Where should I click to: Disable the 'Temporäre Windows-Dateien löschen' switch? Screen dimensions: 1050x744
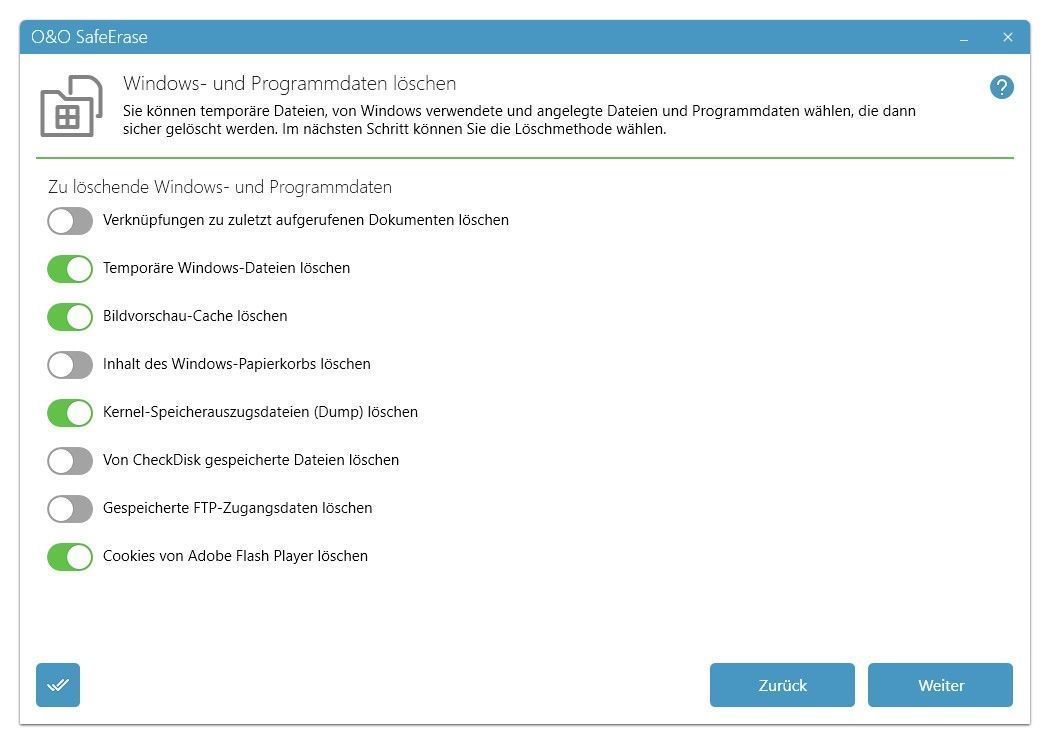coord(70,268)
